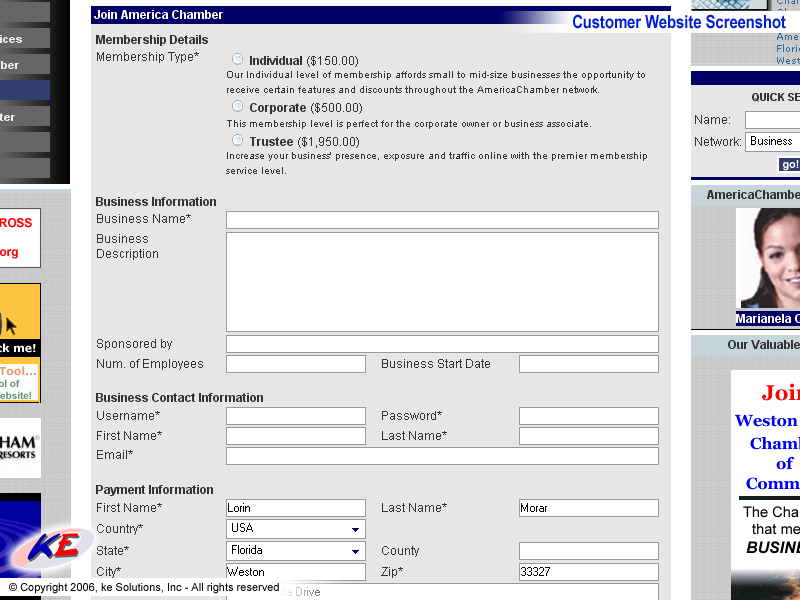Click the 'AmericaChambe' sidebar heading
800x600 pixels.
pyautogui.click(x=753, y=195)
